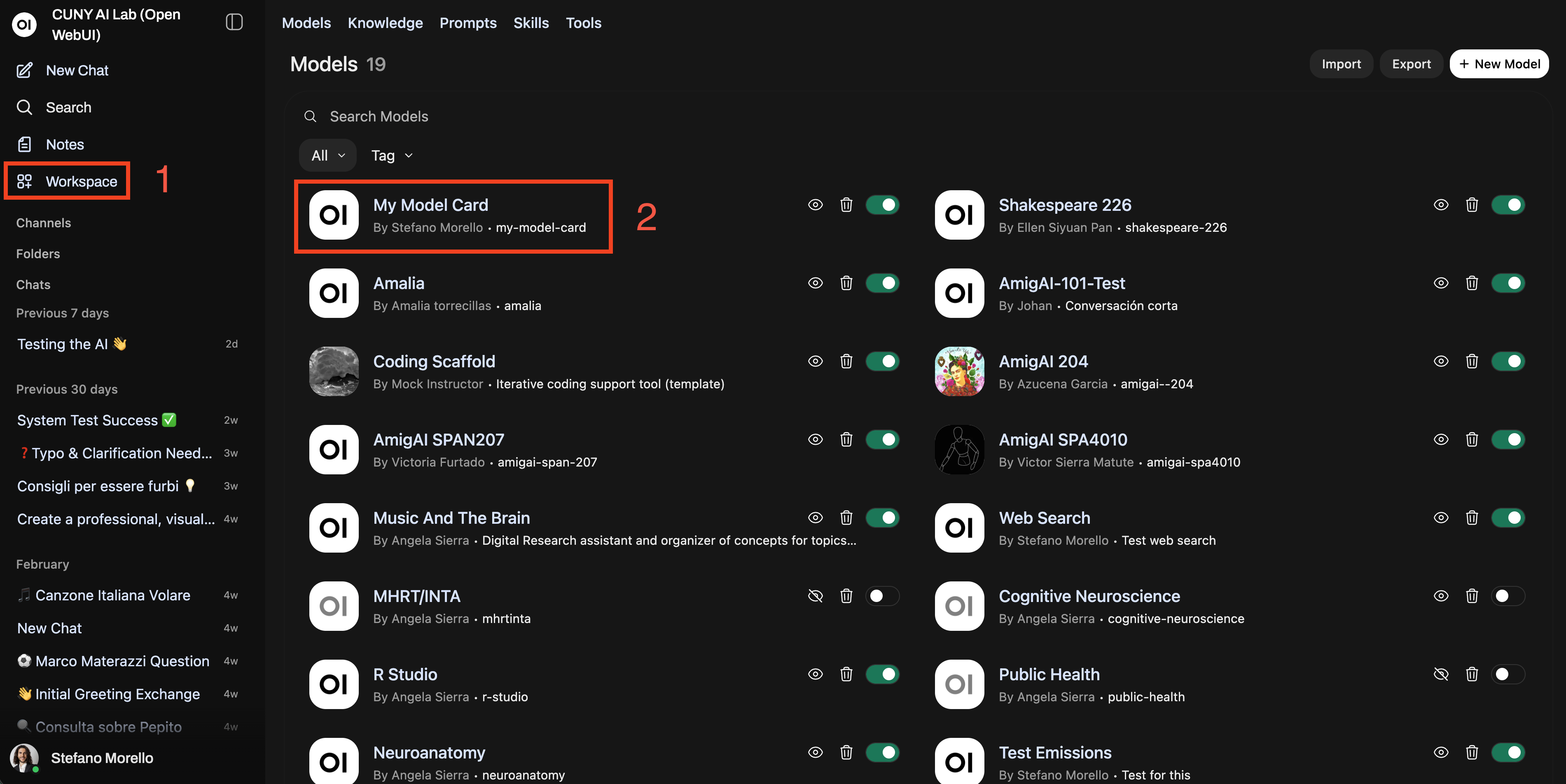The width and height of the screenshot is (1566, 784).
Task: Delete the Amalia model
Action: coord(846,283)
